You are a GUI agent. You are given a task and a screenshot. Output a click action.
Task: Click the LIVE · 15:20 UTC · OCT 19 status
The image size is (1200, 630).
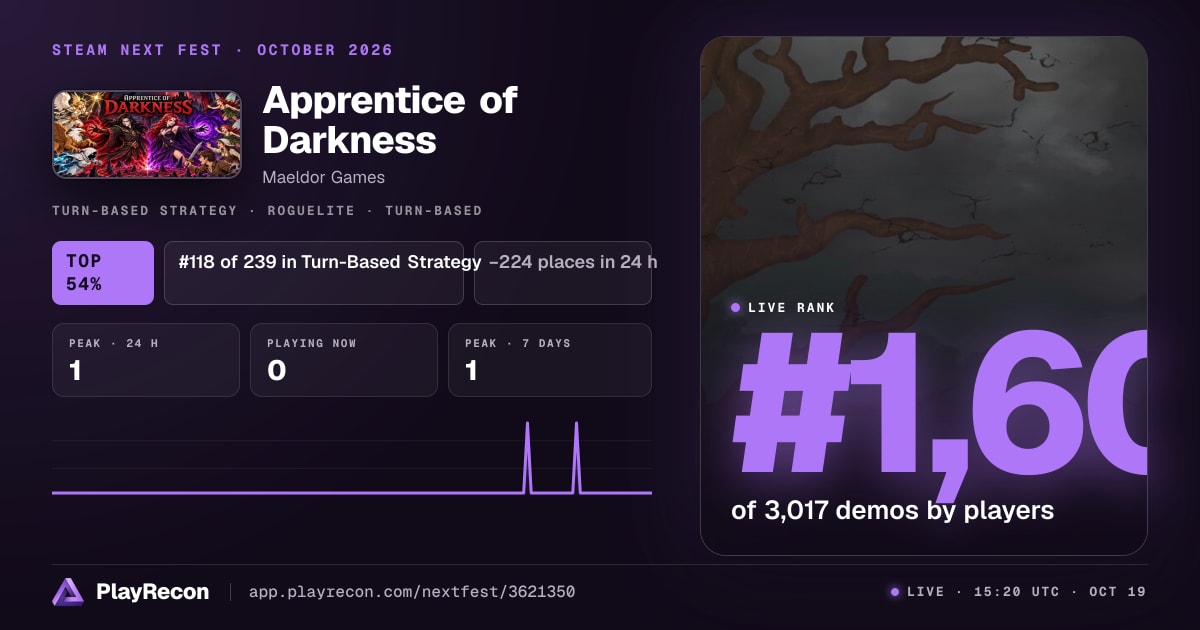pyautogui.click(x=1018, y=592)
